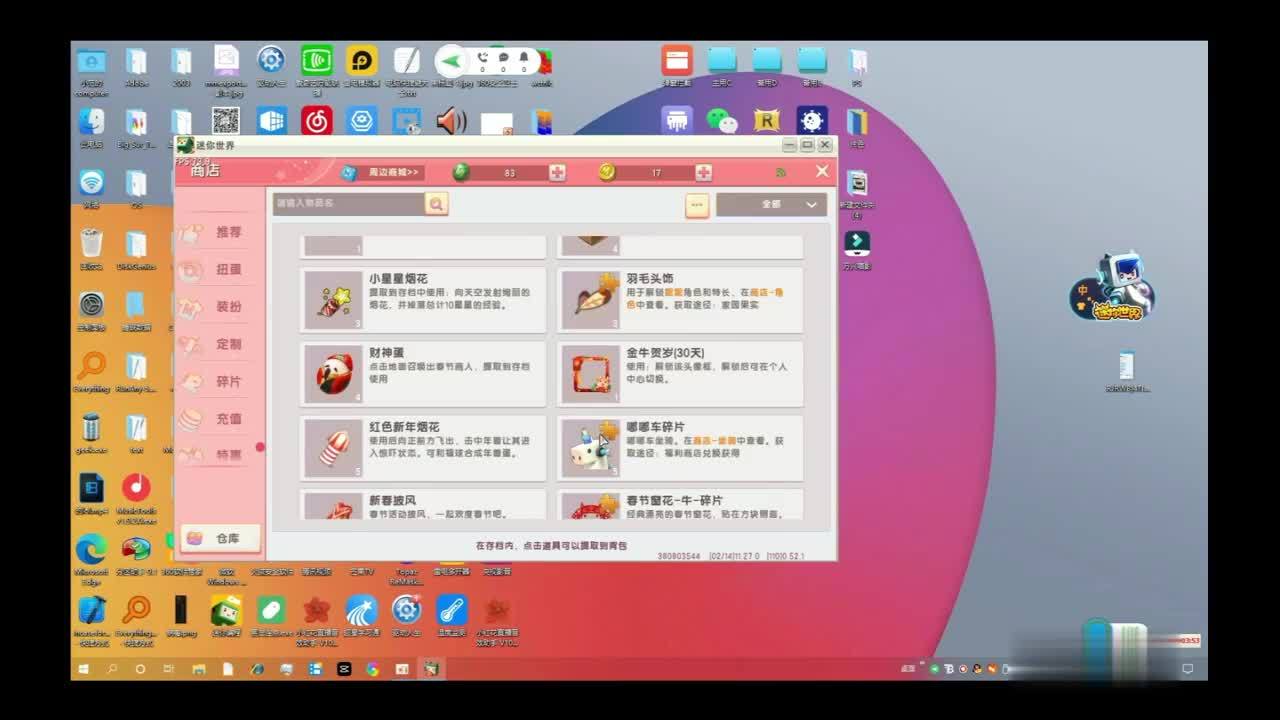Screen dimensions: 1280x720
Task: Click the item name search field
Action: tap(348, 204)
